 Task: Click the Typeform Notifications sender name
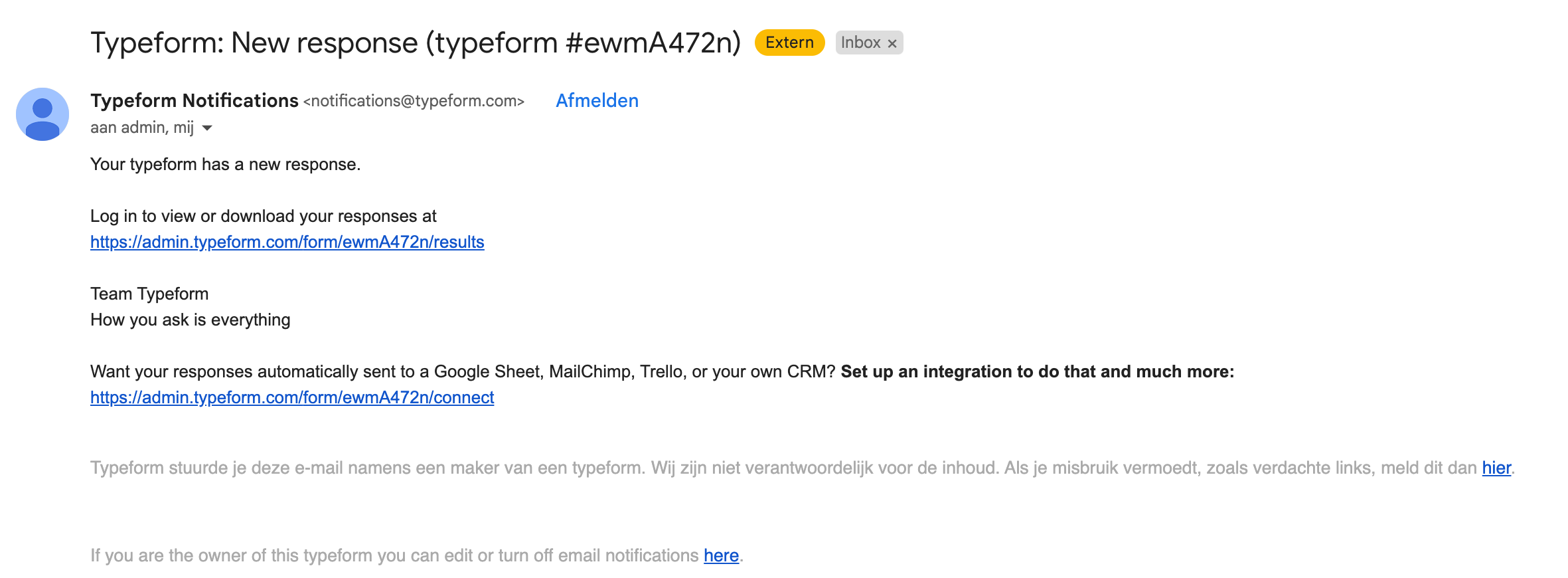[195, 100]
